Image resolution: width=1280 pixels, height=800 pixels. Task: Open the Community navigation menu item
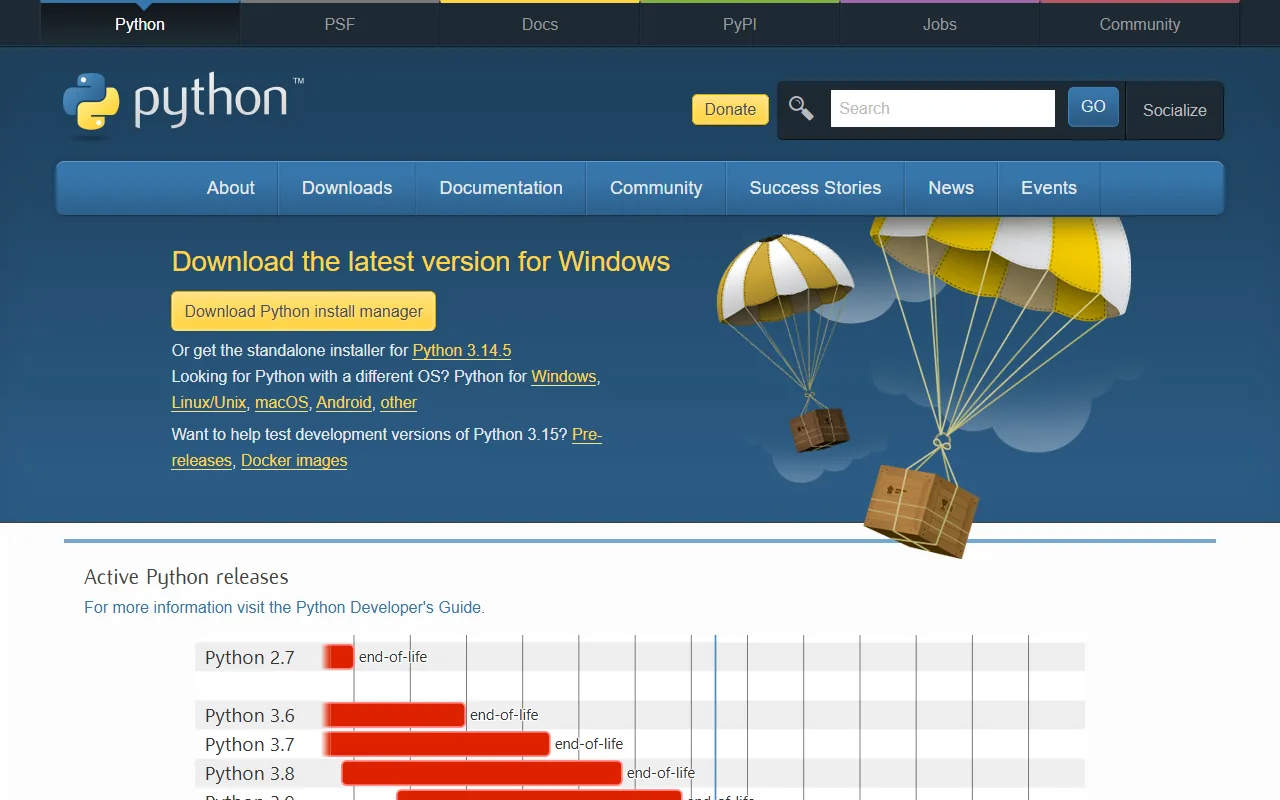click(656, 188)
